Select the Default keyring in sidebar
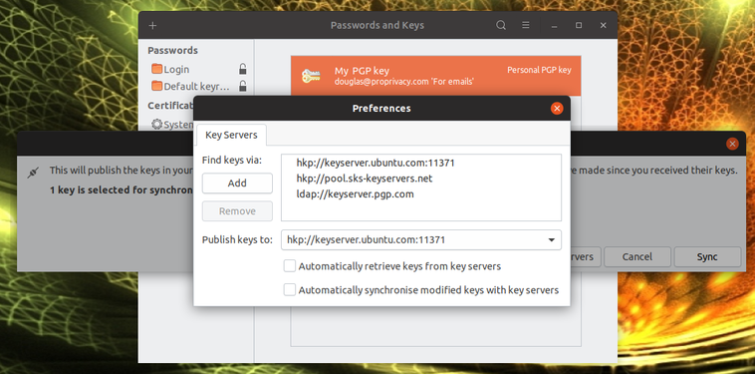Image resolution: width=755 pixels, height=374 pixels. [x=196, y=86]
